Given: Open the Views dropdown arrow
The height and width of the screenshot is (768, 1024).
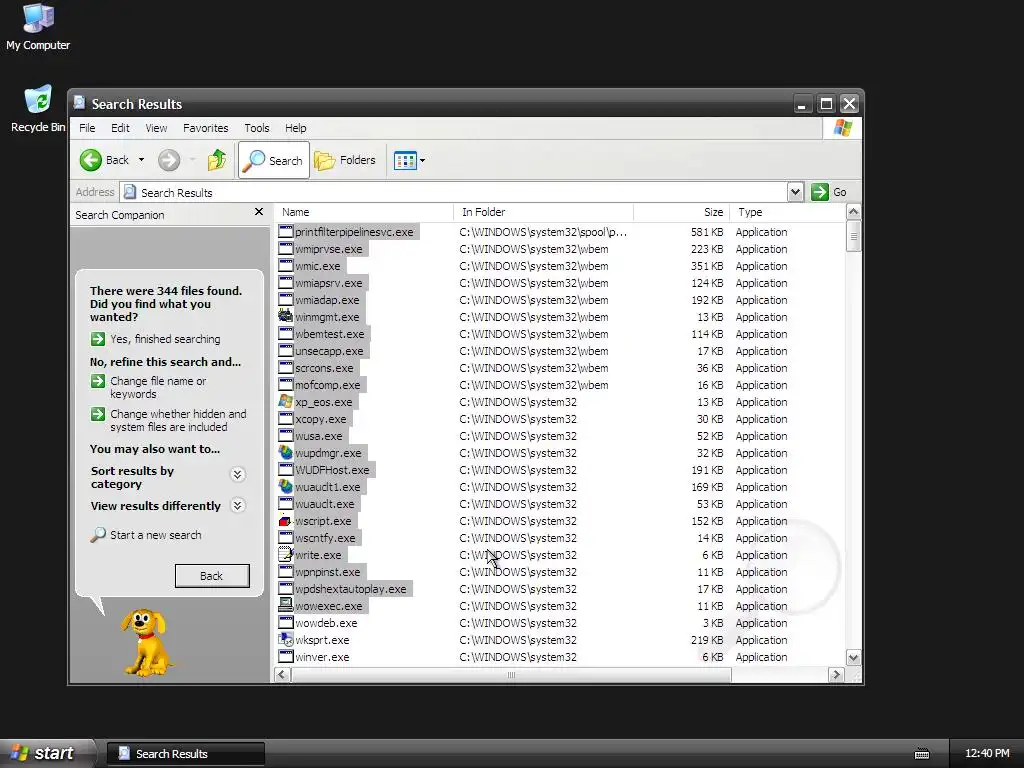Looking at the screenshot, I should (x=423, y=160).
